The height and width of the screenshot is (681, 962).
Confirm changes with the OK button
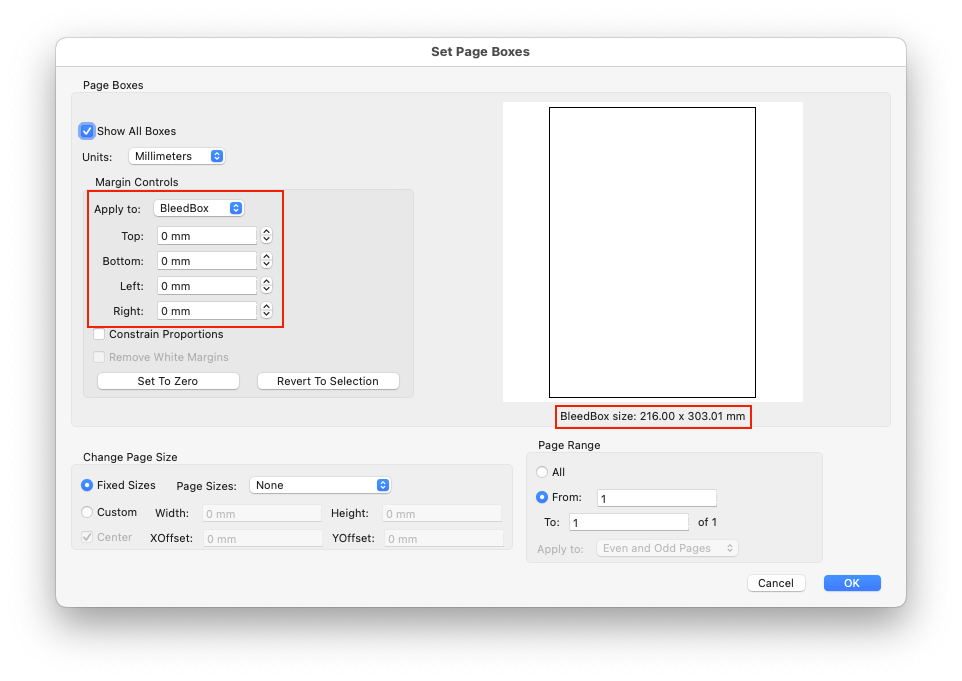[x=851, y=583]
